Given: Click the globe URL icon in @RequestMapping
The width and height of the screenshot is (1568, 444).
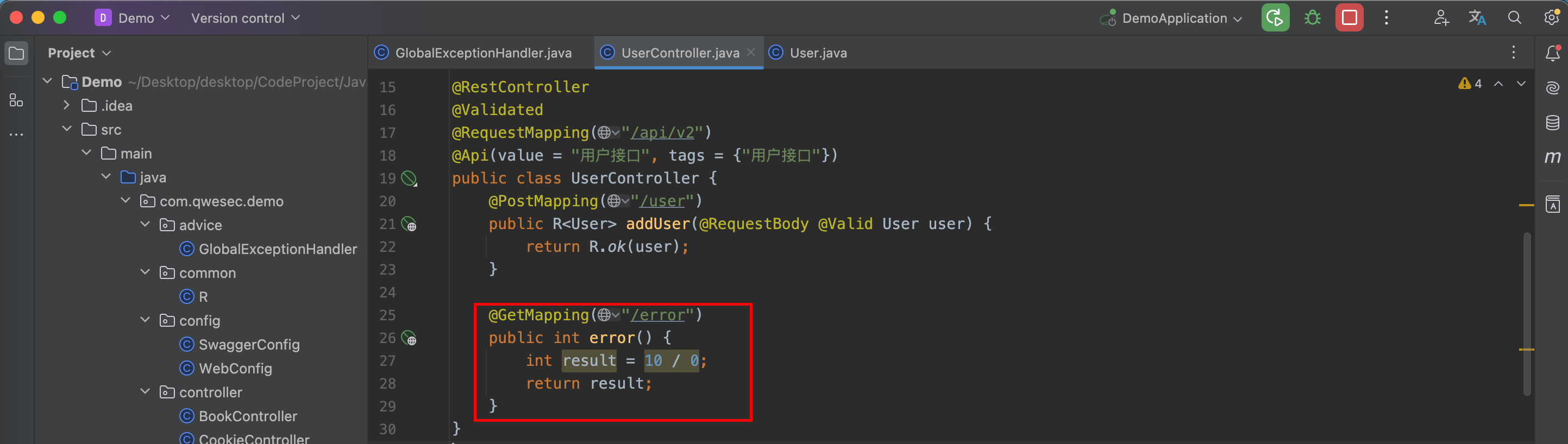Looking at the screenshot, I should click(608, 132).
